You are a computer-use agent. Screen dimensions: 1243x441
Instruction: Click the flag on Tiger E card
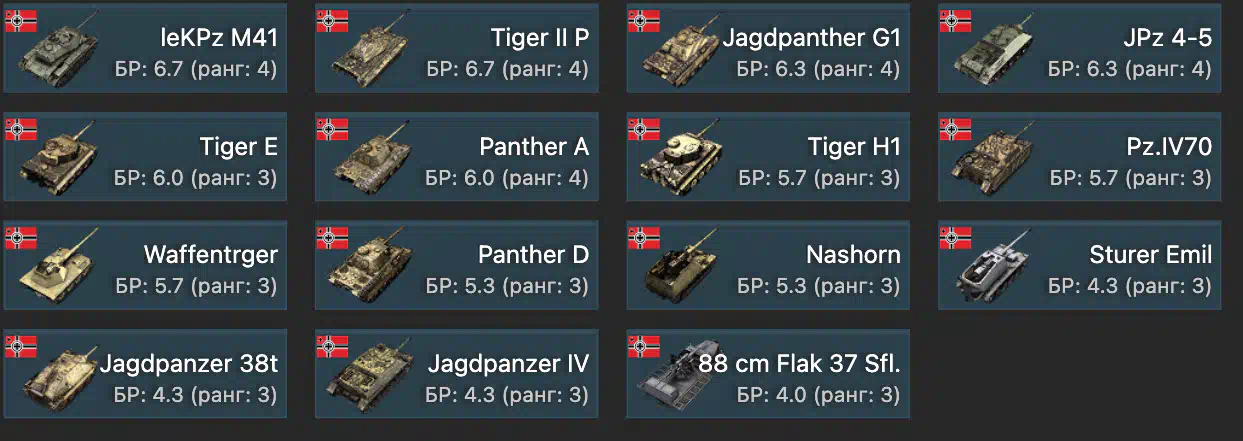click(21, 128)
